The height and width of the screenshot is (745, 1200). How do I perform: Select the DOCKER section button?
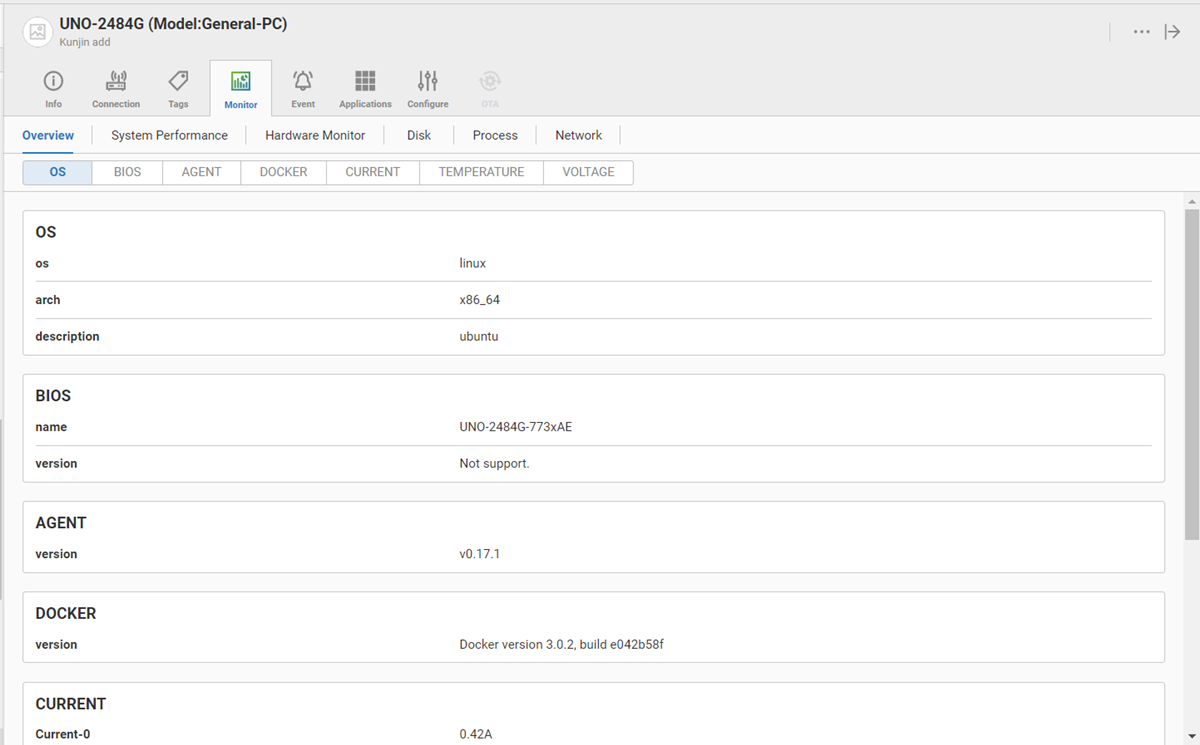tap(283, 172)
